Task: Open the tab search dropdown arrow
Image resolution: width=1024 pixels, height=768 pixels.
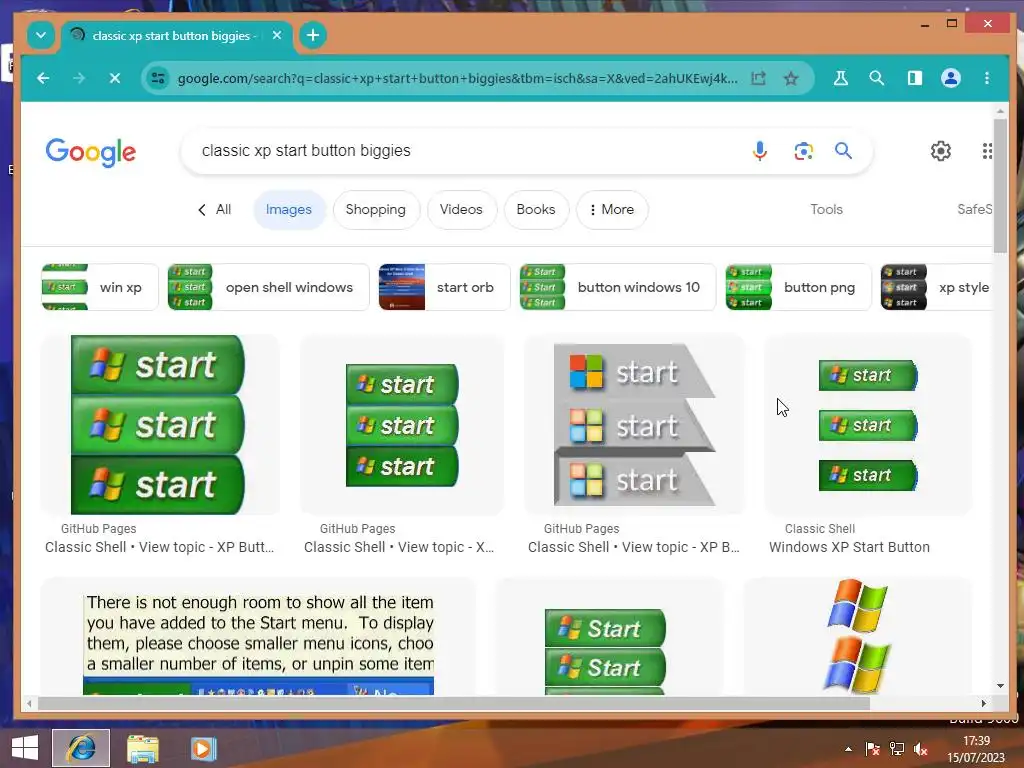Action: (40, 35)
